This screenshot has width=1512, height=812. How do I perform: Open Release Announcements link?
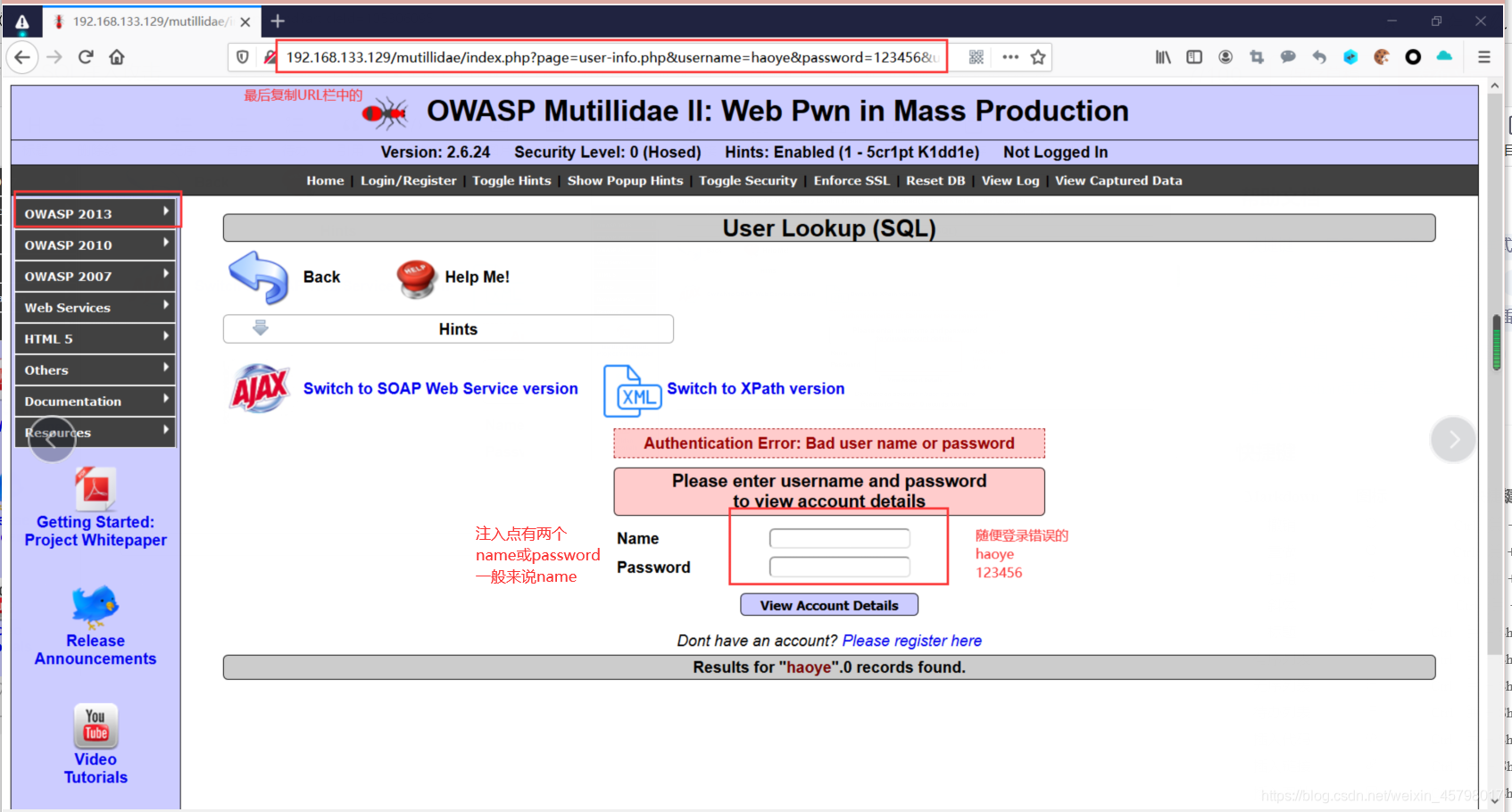point(96,650)
